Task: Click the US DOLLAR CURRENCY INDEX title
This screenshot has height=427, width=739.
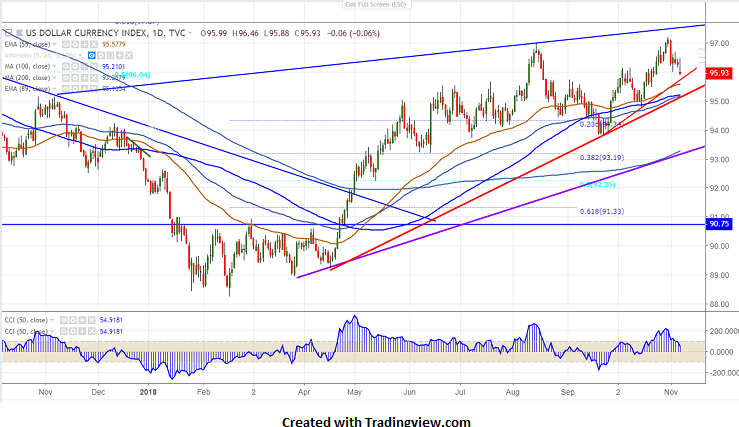Action: (x=86, y=33)
